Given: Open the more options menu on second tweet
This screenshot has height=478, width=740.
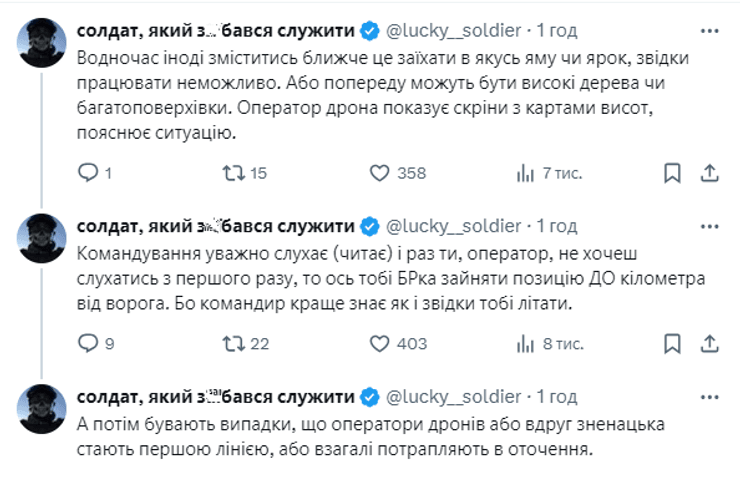Looking at the screenshot, I should pyautogui.click(x=708, y=225).
